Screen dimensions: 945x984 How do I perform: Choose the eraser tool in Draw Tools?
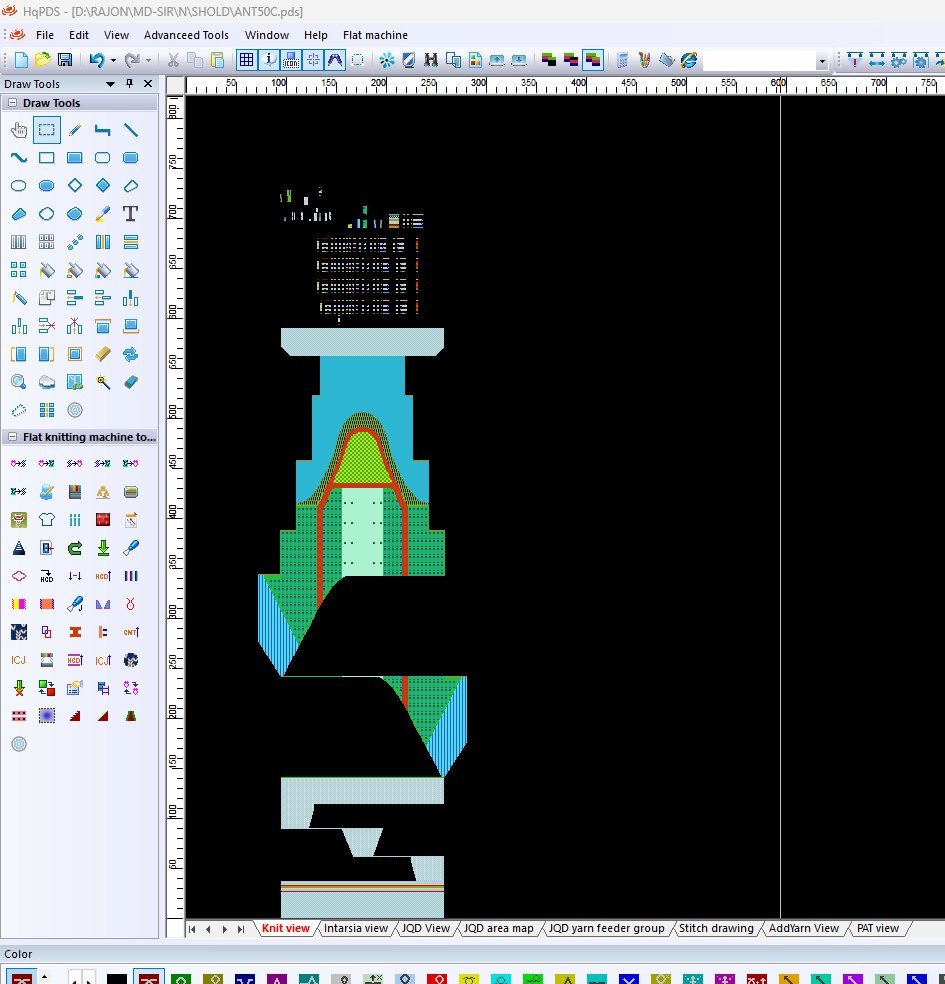(x=130, y=382)
